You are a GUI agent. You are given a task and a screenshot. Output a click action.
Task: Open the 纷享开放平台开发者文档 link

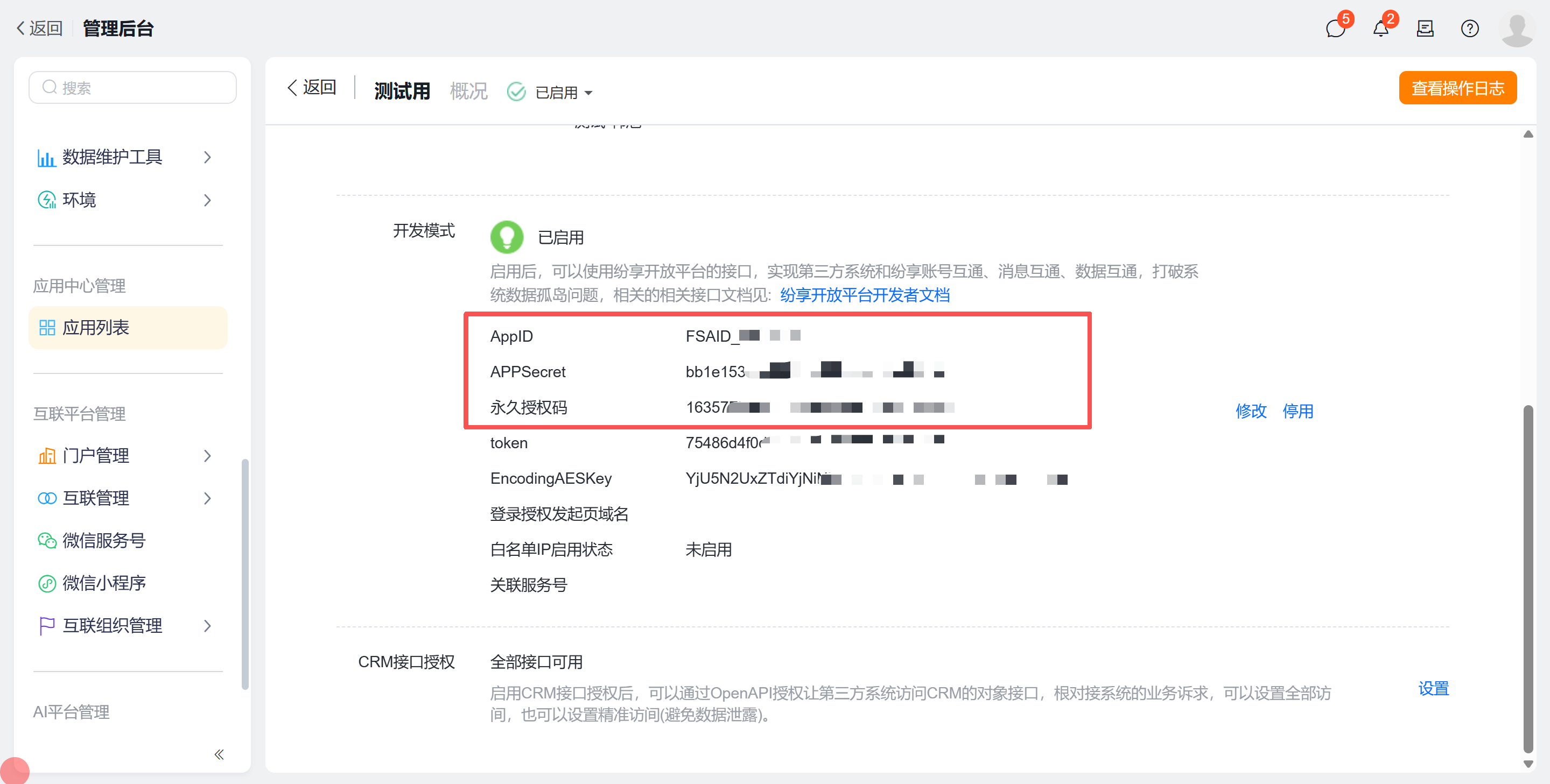click(x=864, y=295)
